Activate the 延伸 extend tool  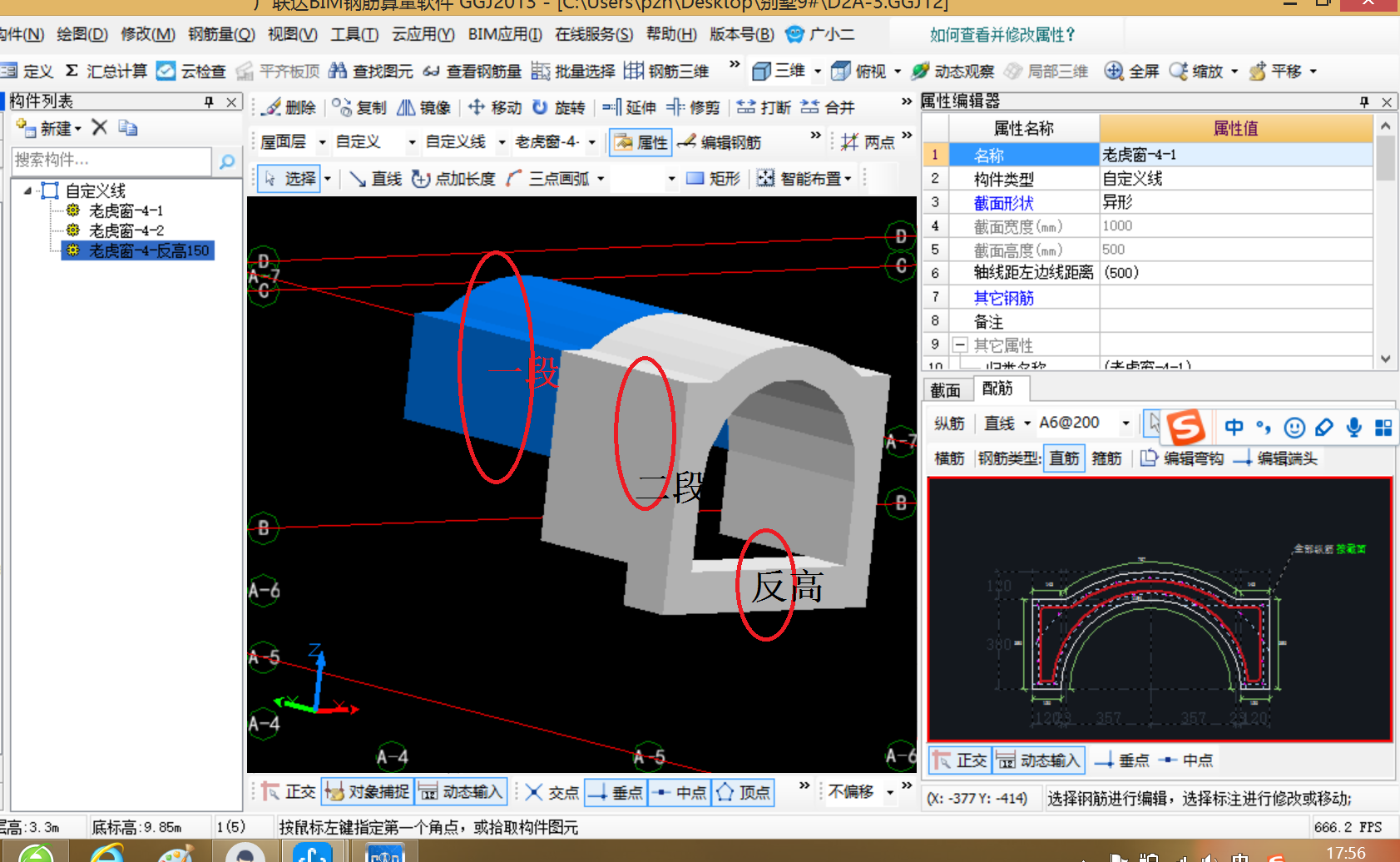click(x=629, y=107)
